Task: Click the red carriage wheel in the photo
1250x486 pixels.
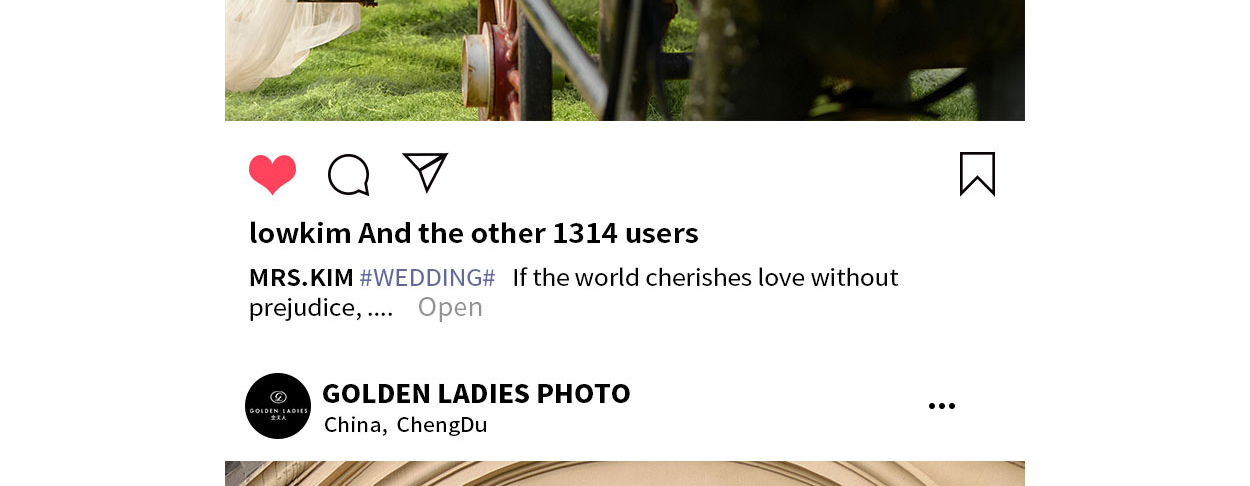Action: click(x=492, y=60)
